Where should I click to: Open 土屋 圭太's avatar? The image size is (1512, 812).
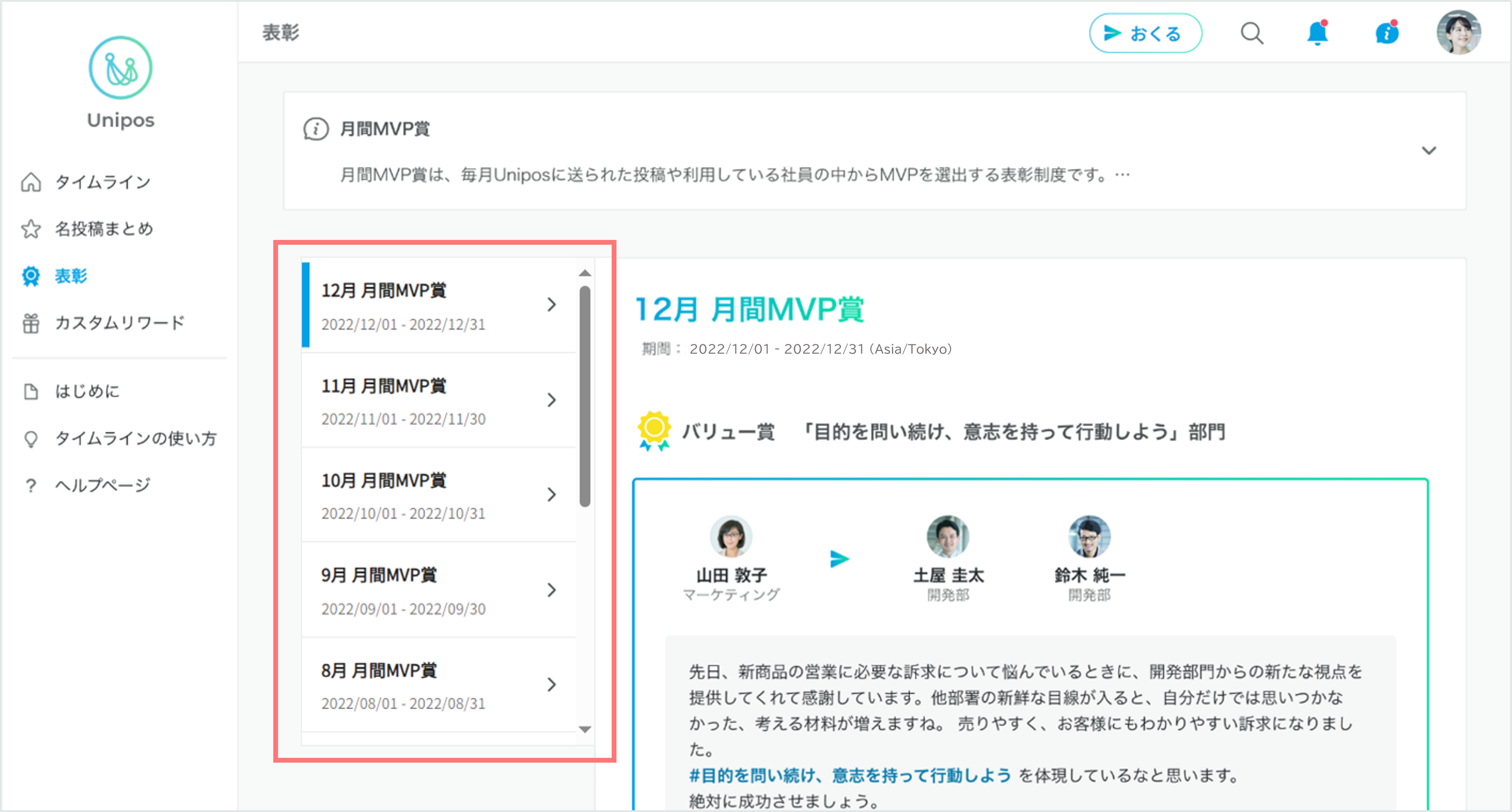tap(947, 536)
